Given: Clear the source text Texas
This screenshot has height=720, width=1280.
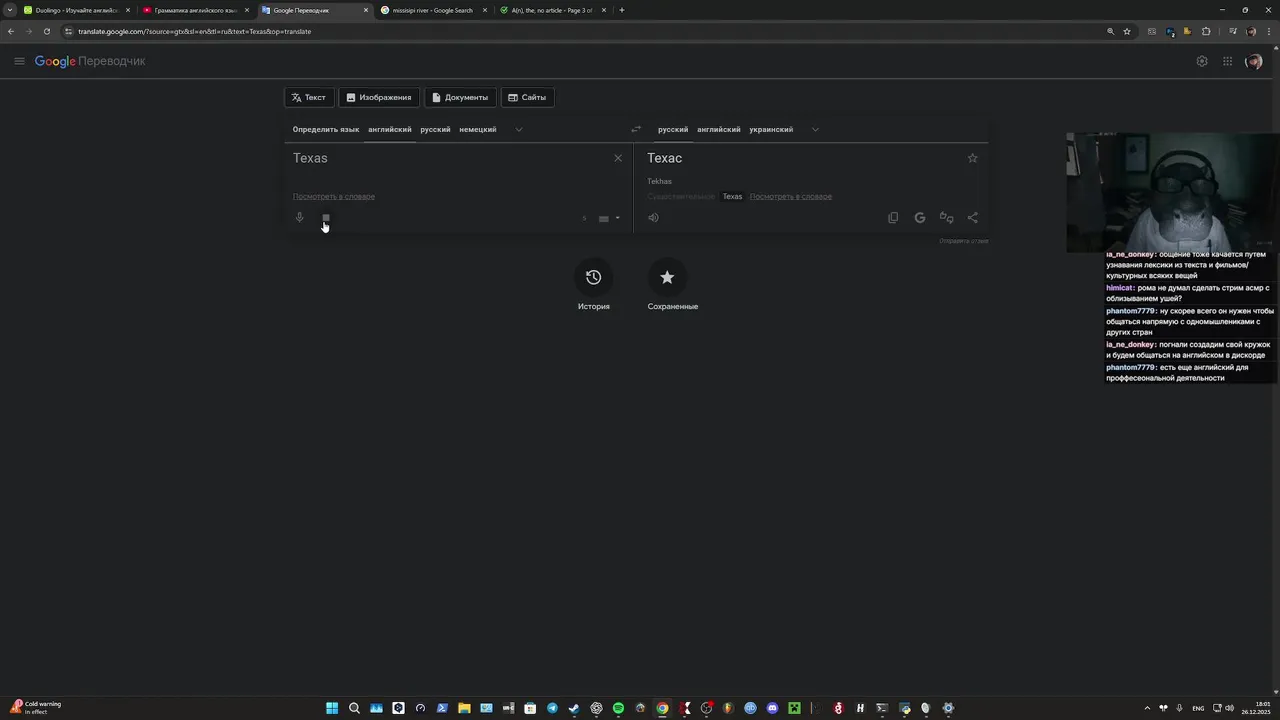Looking at the screenshot, I should point(618,158).
